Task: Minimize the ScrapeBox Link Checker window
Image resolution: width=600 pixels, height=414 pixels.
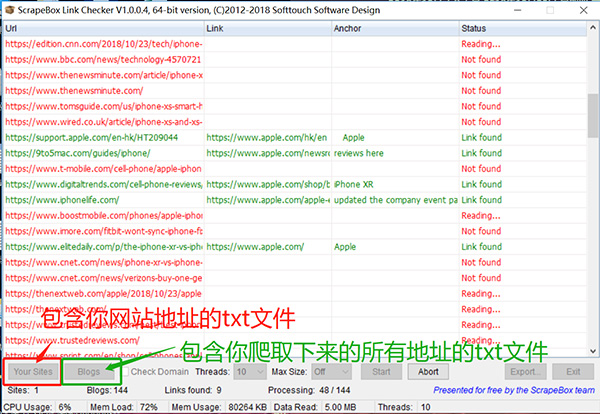Action: 518,10
